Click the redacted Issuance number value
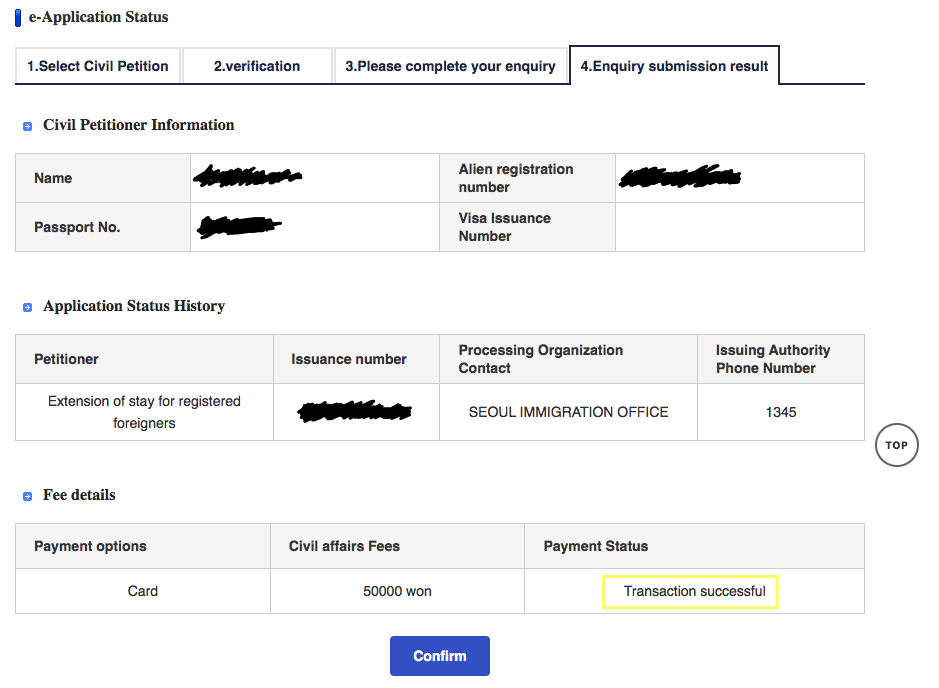The image size is (939, 688). [356, 411]
